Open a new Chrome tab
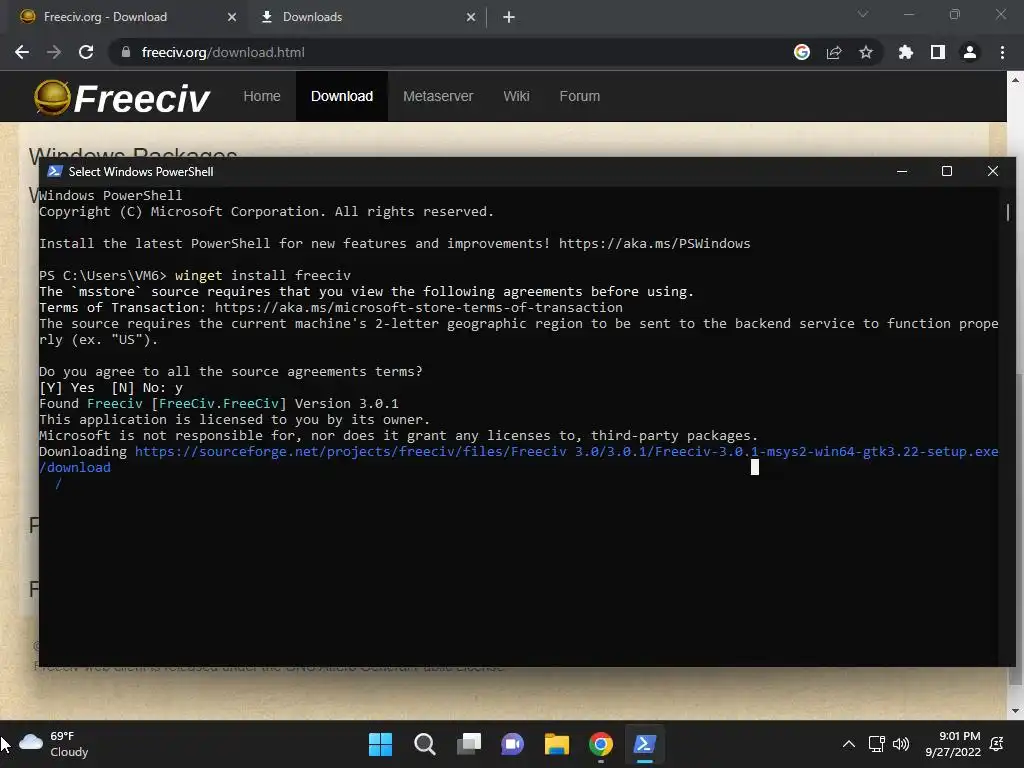 pos(509,18)
